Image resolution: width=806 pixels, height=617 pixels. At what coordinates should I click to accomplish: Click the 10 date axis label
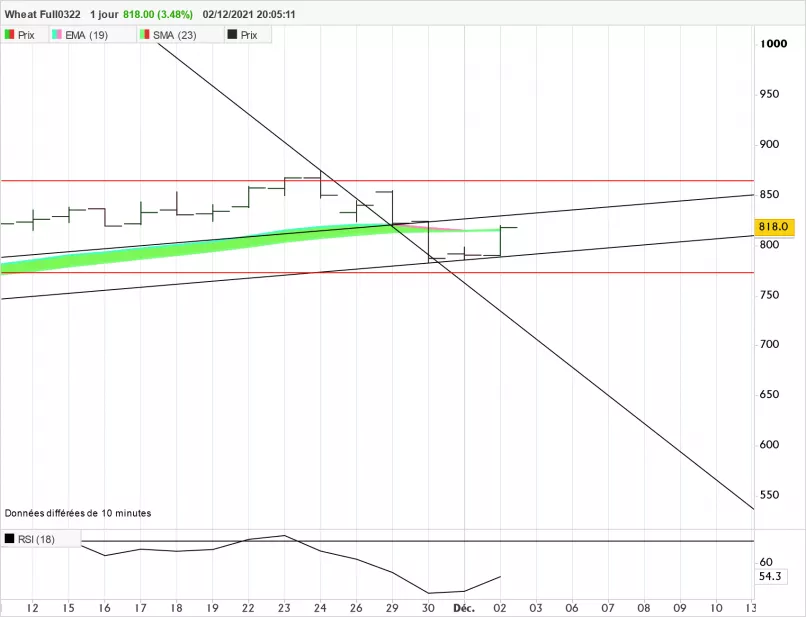716,608
